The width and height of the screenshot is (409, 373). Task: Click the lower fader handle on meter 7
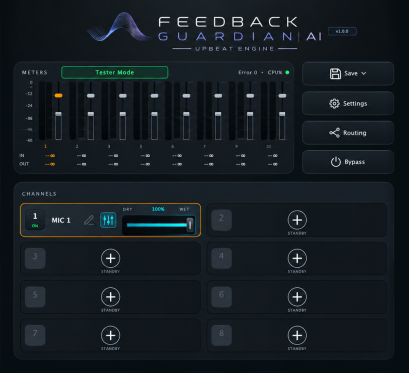pyautogui.click(x=218, y=114)
